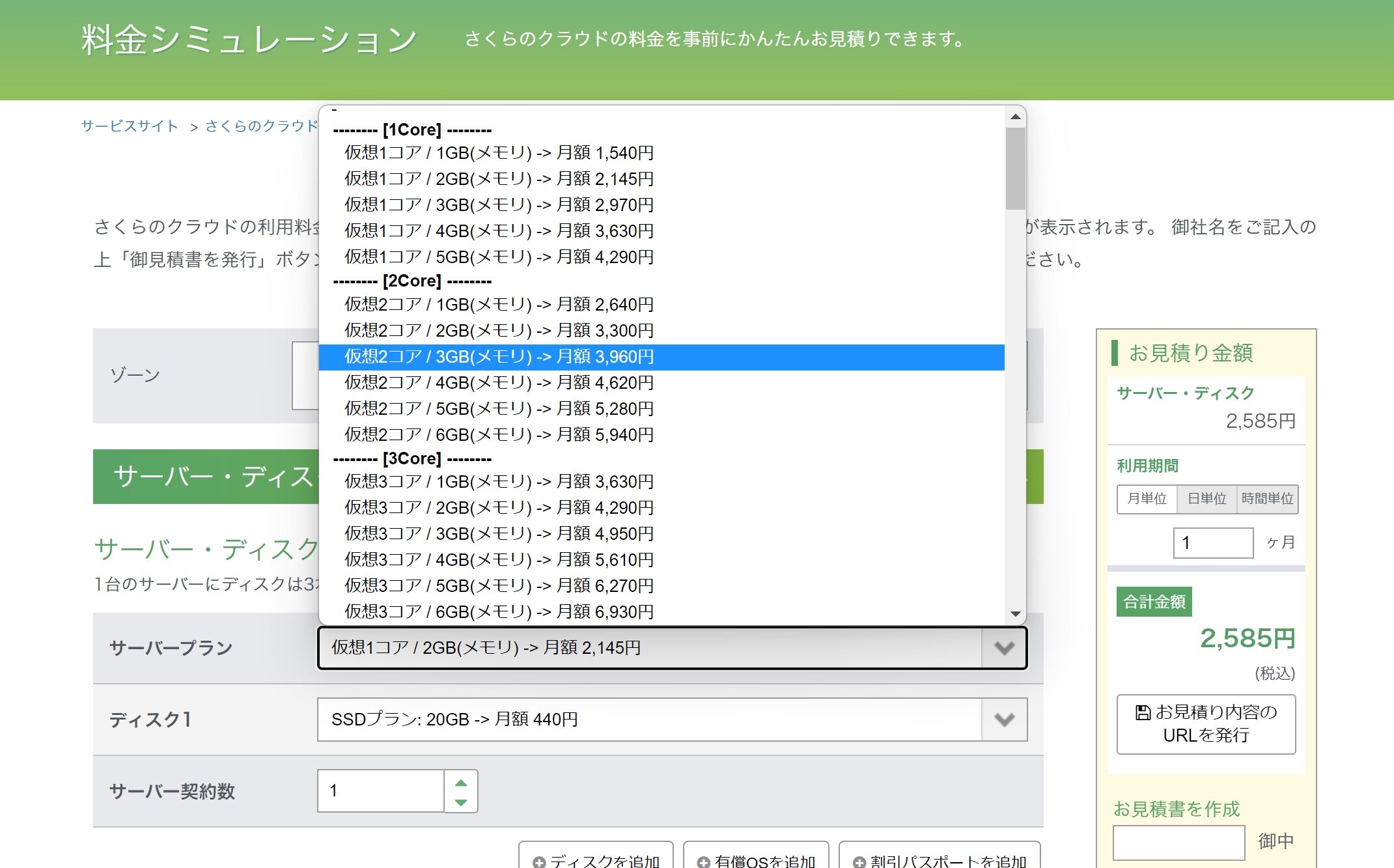Click the plan list scrollbar thumb
The width and height of the screenshot is (1394, 868).
point(1015,169)
